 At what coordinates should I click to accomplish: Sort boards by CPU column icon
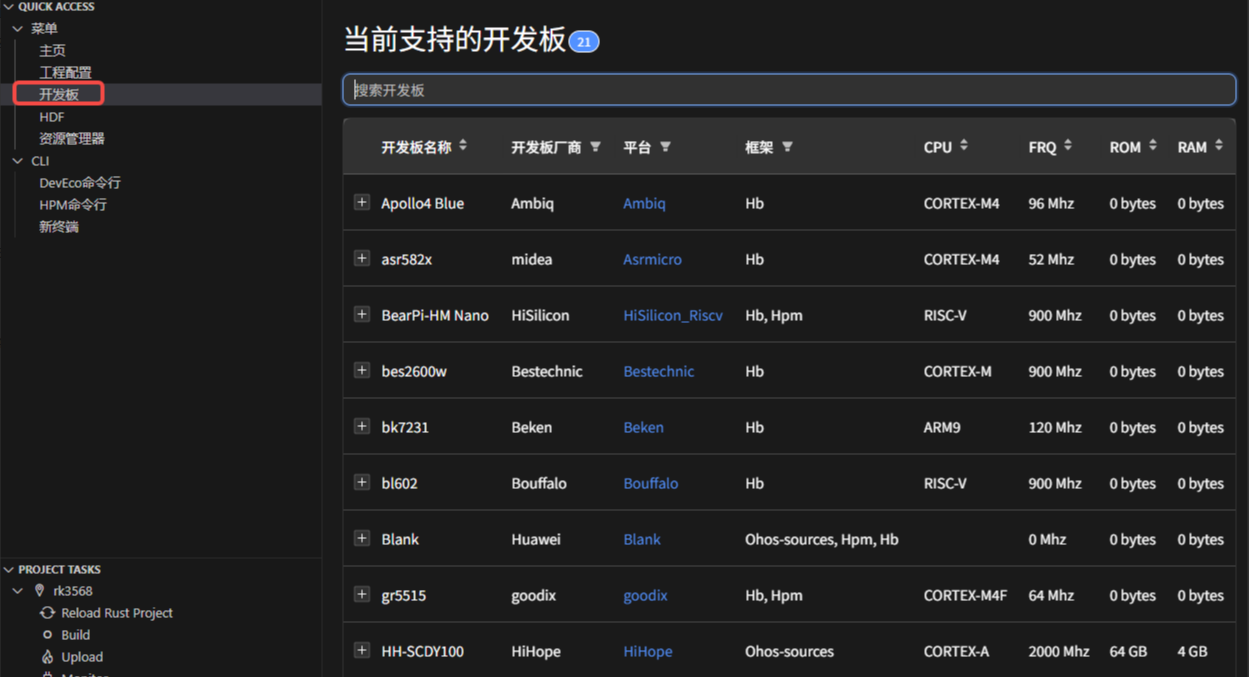(x=964, y=146)
